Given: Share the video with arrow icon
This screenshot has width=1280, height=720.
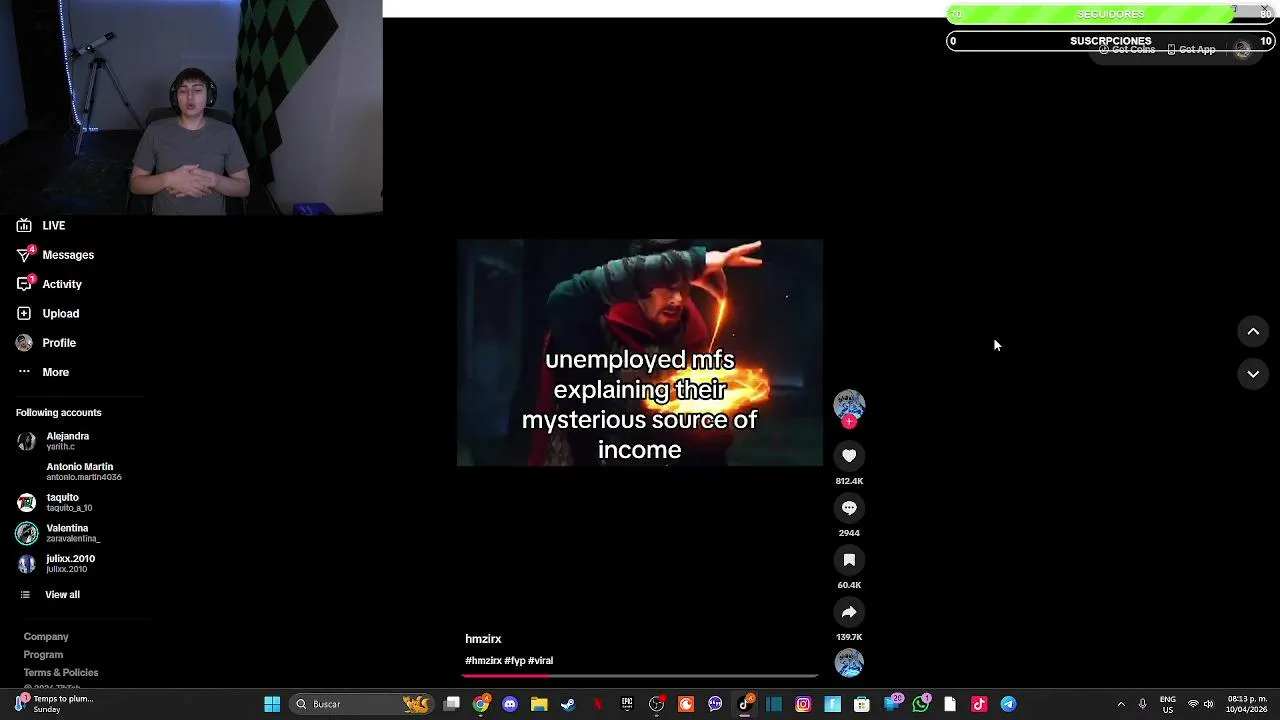Looking at the screenshot, I should point(849,612).
